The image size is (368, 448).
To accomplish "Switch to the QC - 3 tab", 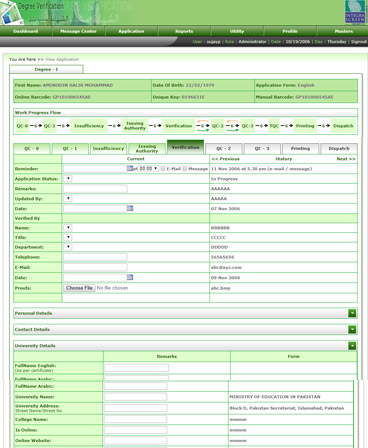I will coord(262,149).
